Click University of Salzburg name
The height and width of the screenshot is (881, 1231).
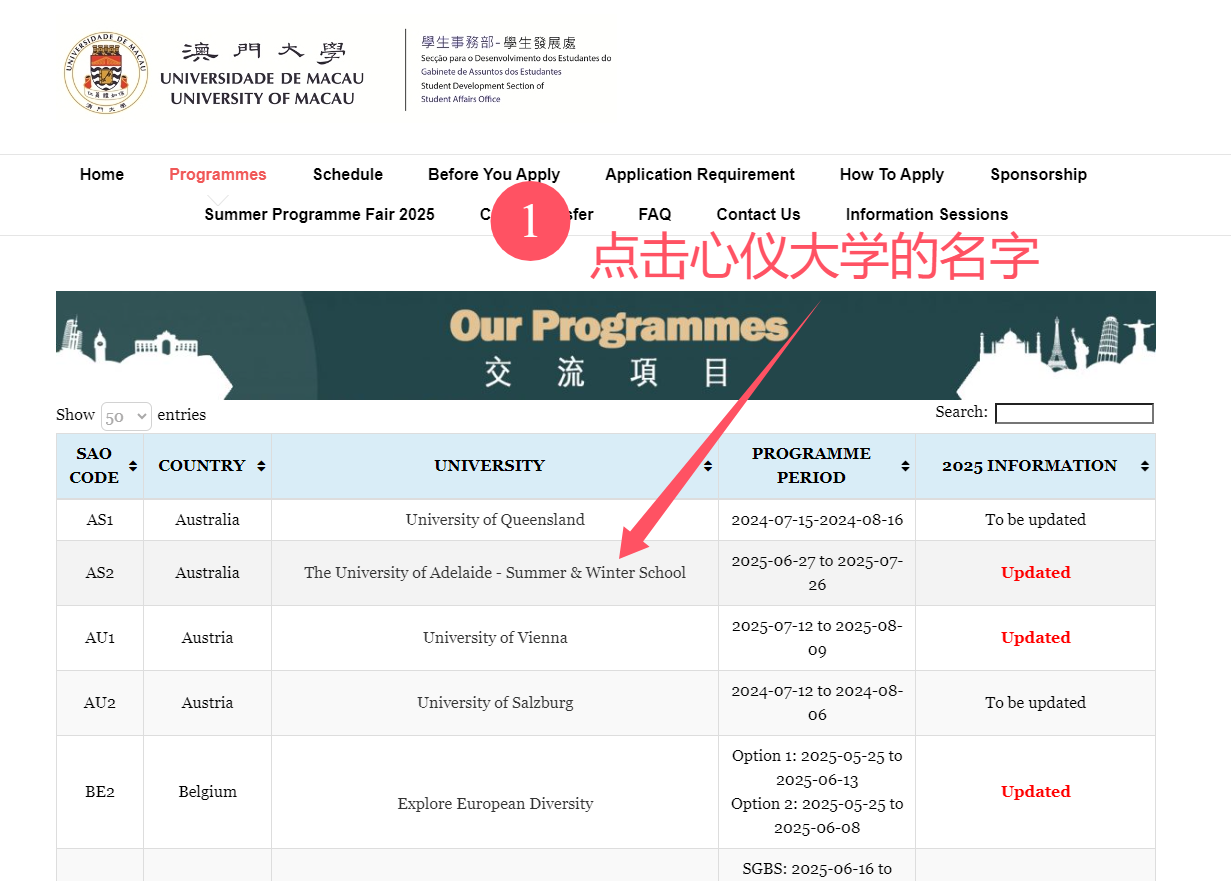tap(495, 703)
